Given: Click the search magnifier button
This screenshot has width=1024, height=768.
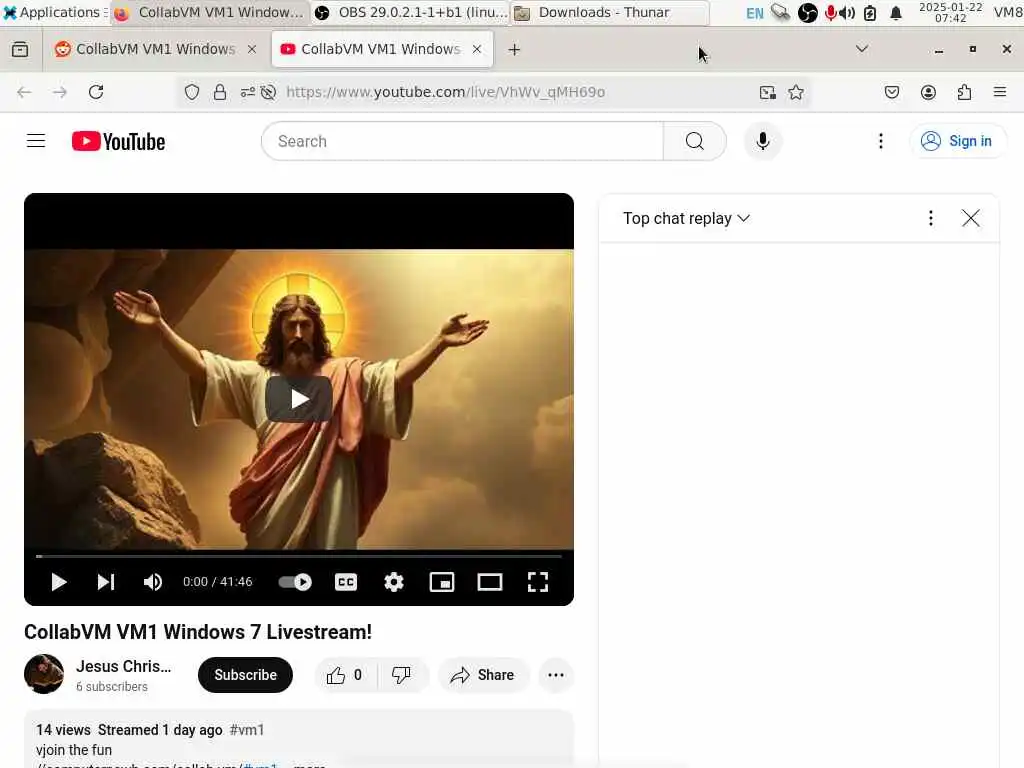Looking at the screenshot, I should [x=695, y=141].
